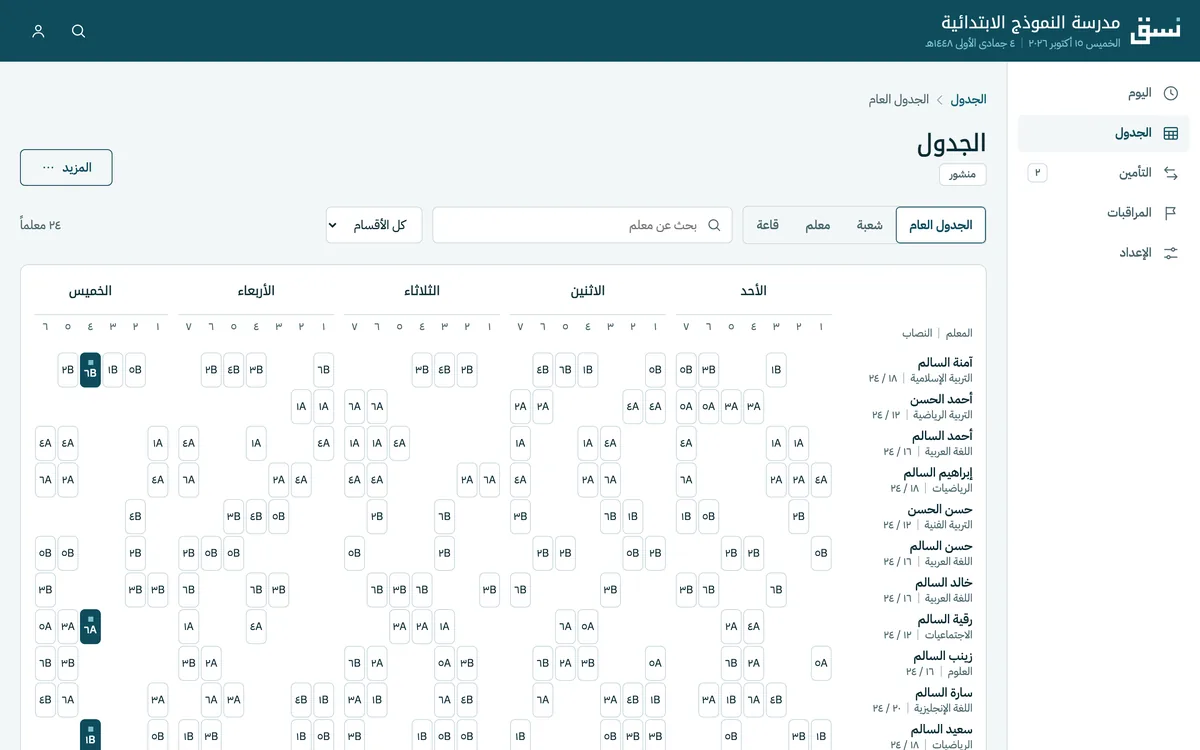This screenshot has width=1200, height=750.
Task: Click the teacher name سعيد السالم
Action: click(942, 729)
